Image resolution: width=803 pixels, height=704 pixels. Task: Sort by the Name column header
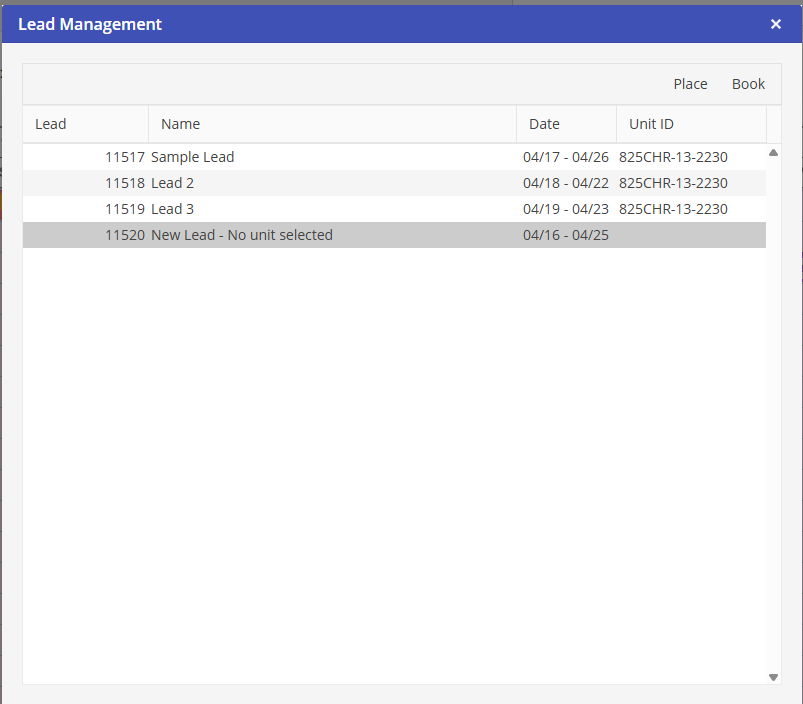click(181, 124)
